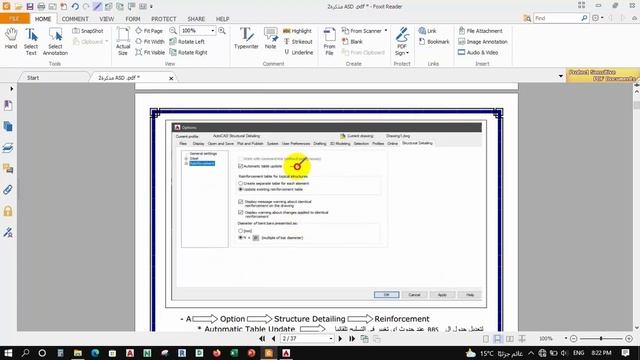The width and height of the screenshot is (640, 360).
Task: Go to the first page
Action: pos(262,339)
